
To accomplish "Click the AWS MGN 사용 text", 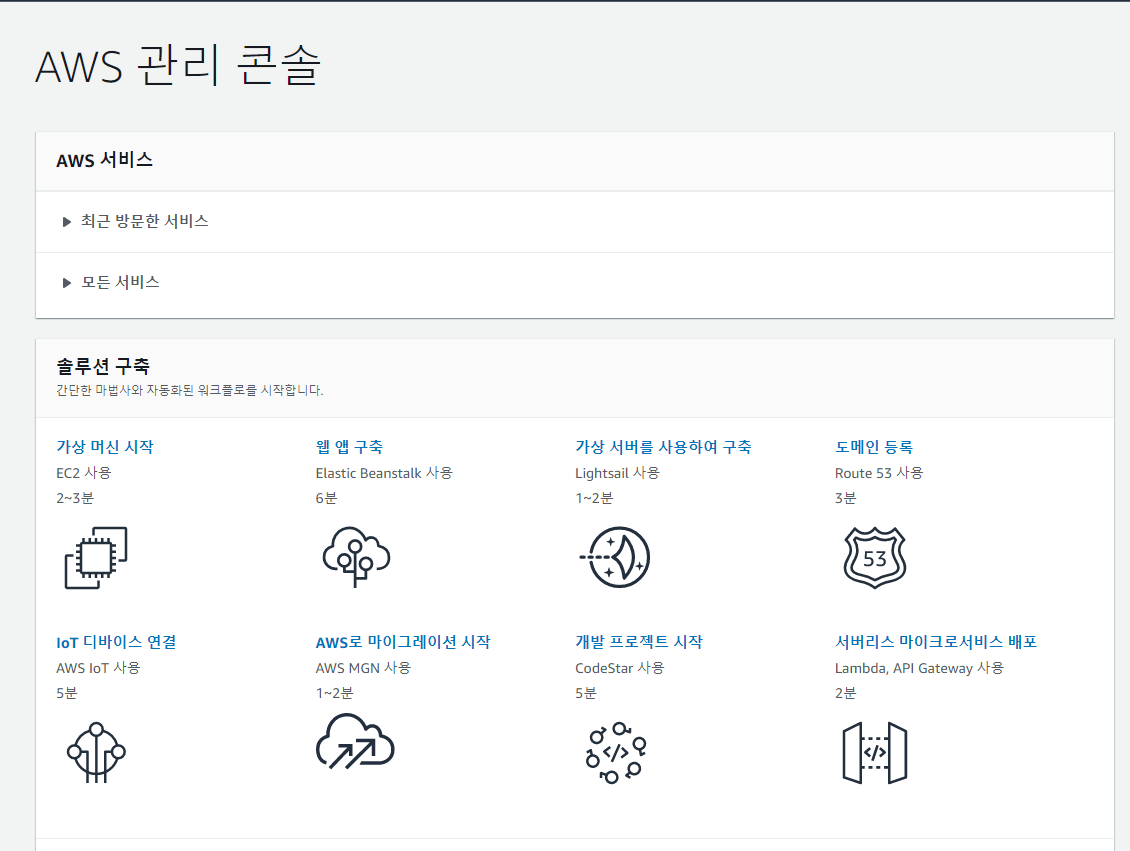I will click(363, 668).
